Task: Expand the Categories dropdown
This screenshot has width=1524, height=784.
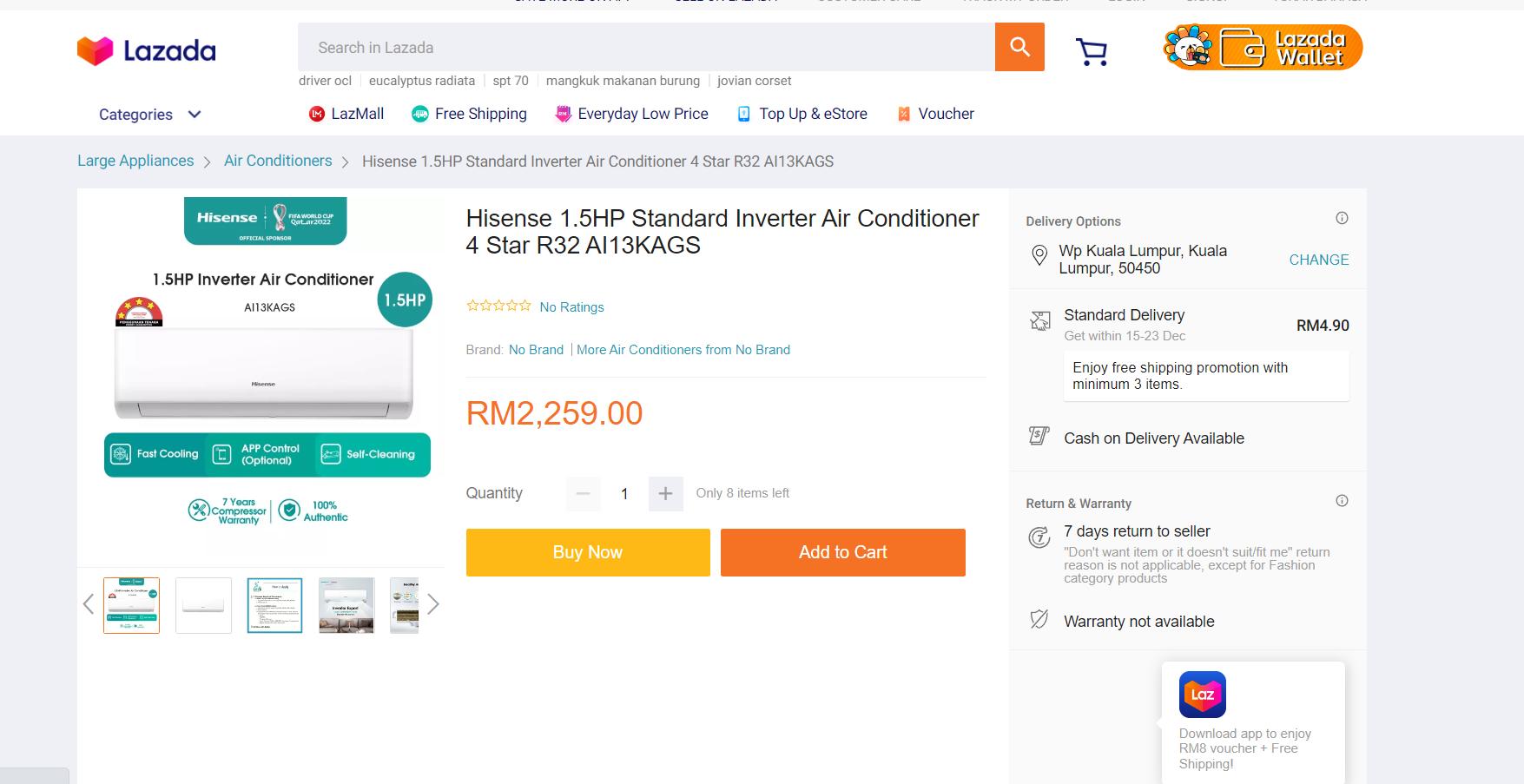Action: coord(150,115)
